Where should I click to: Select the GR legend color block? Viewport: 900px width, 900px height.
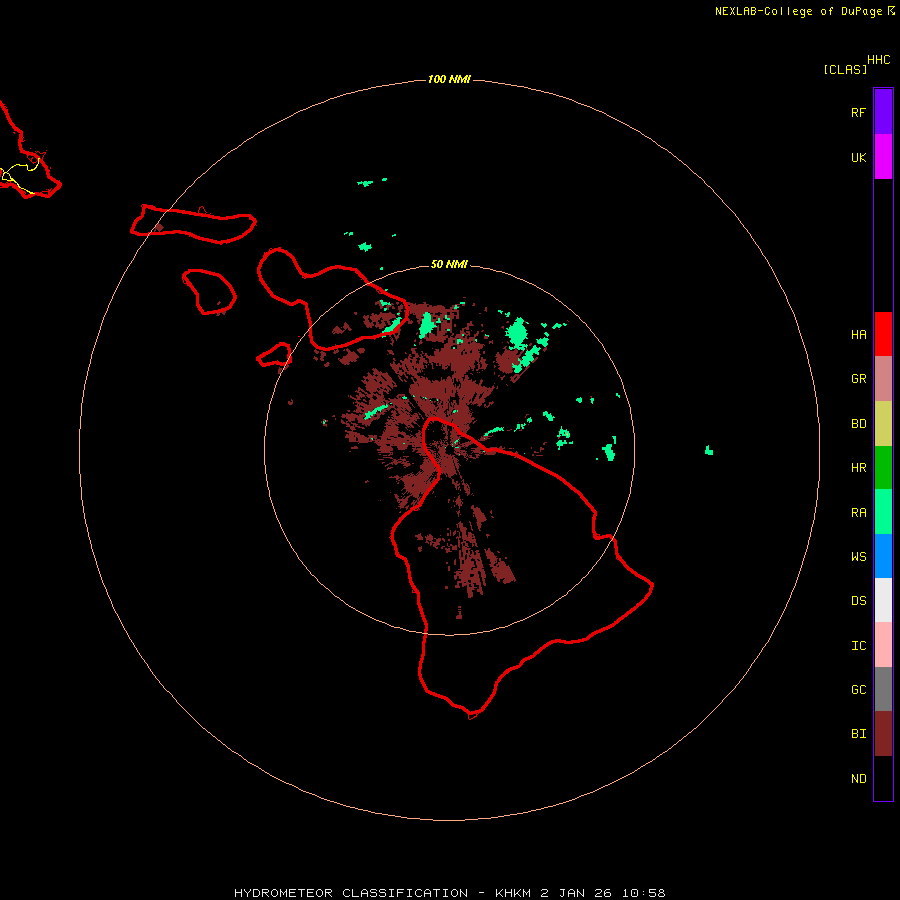coord(883,379)
